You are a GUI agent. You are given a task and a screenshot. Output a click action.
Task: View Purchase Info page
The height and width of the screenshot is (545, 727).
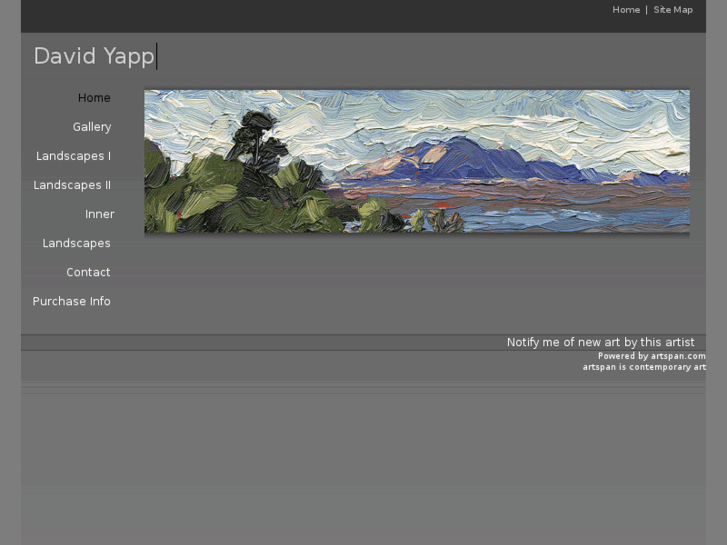click(71, 301)
